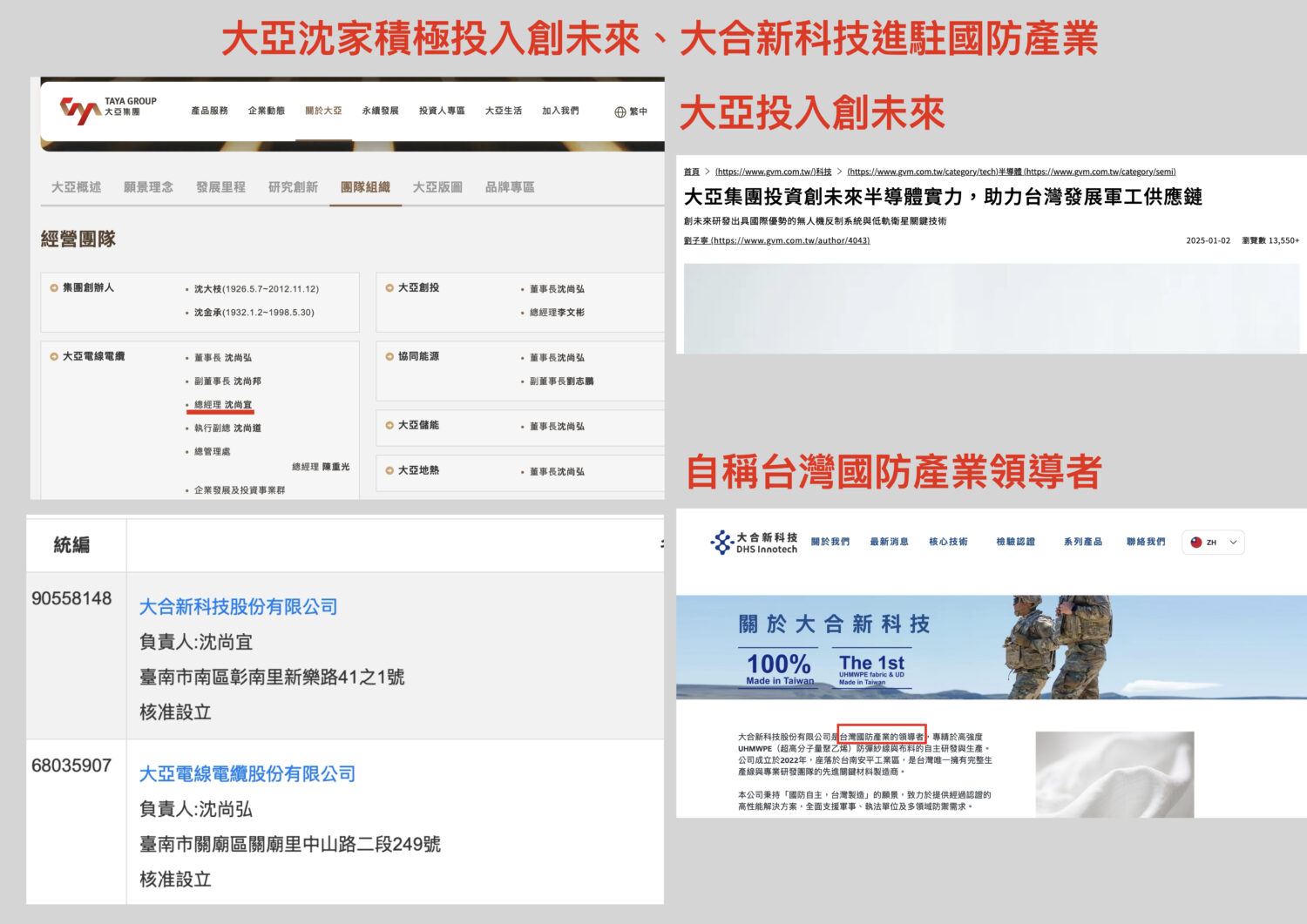Click the article headline 大亞集團投資創未來半導體實力
The image size is (1307, 924).
tap(943, 197)
